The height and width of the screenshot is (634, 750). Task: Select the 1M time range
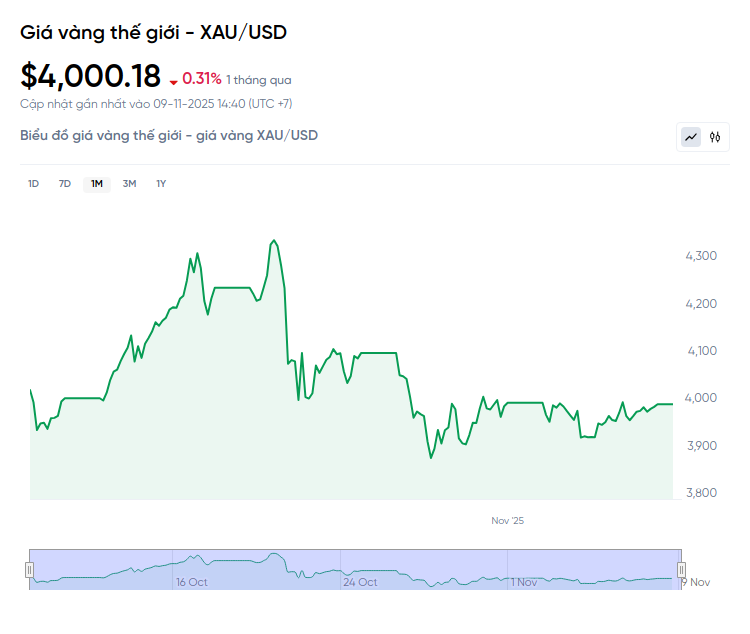coord(97,183)
